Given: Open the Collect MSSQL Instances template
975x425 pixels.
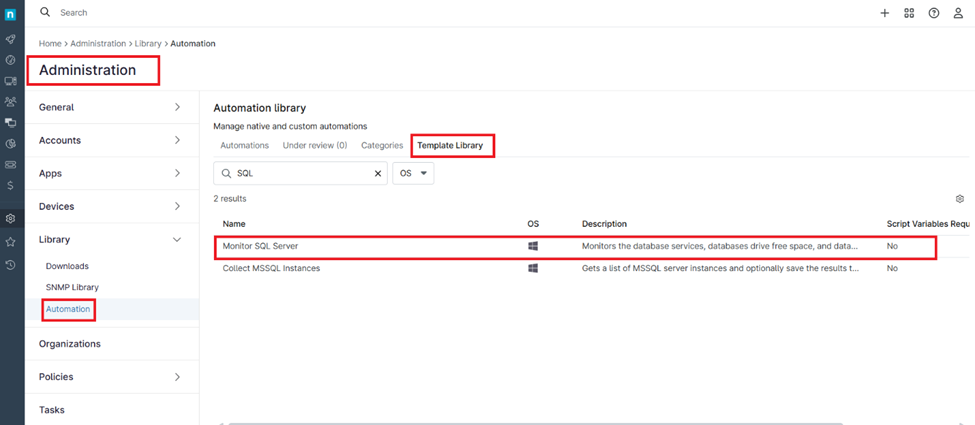Looking at the screenshot, I should click(x=272, y=268).
